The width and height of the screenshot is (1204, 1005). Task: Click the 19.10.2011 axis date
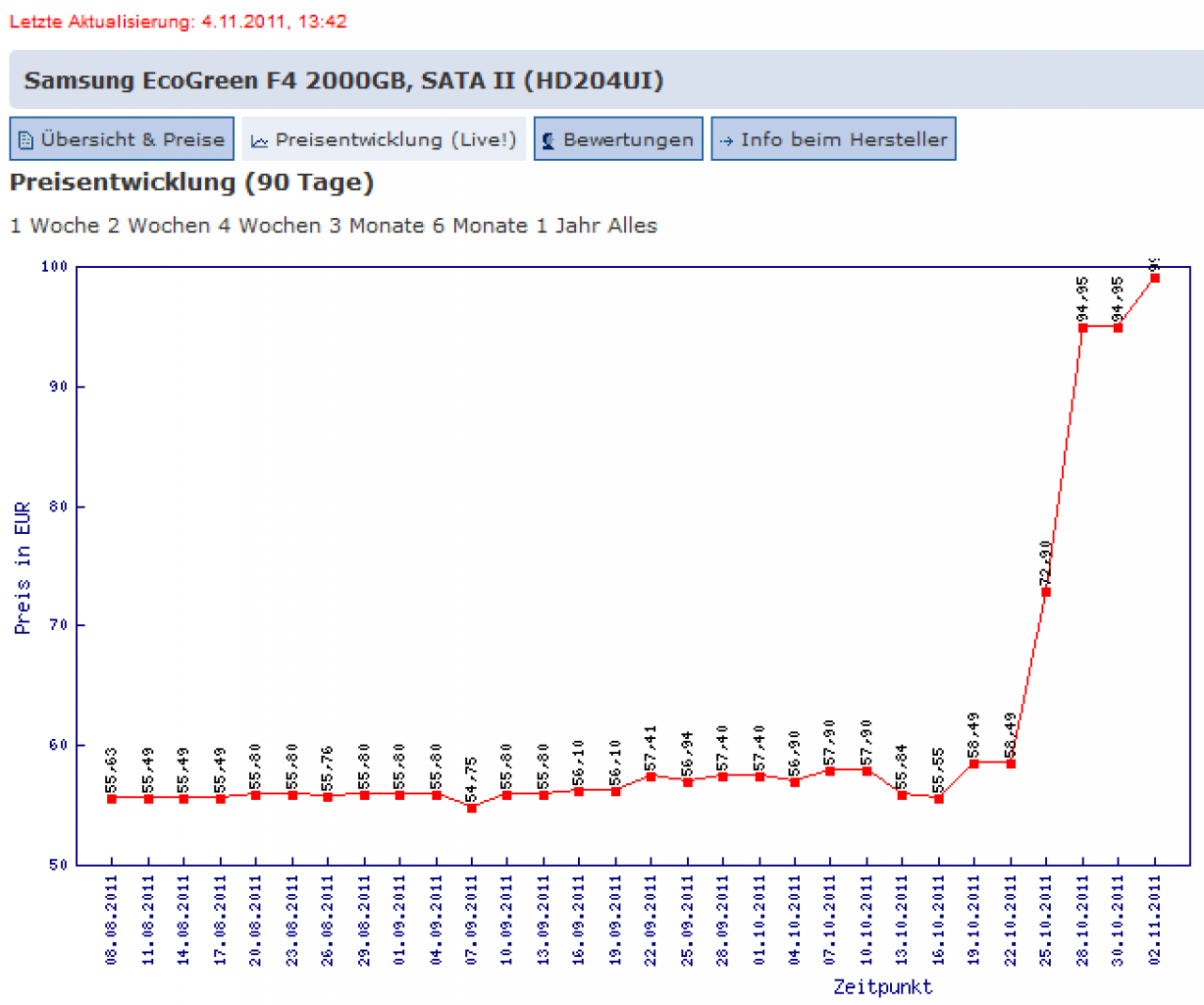point(974,921)
